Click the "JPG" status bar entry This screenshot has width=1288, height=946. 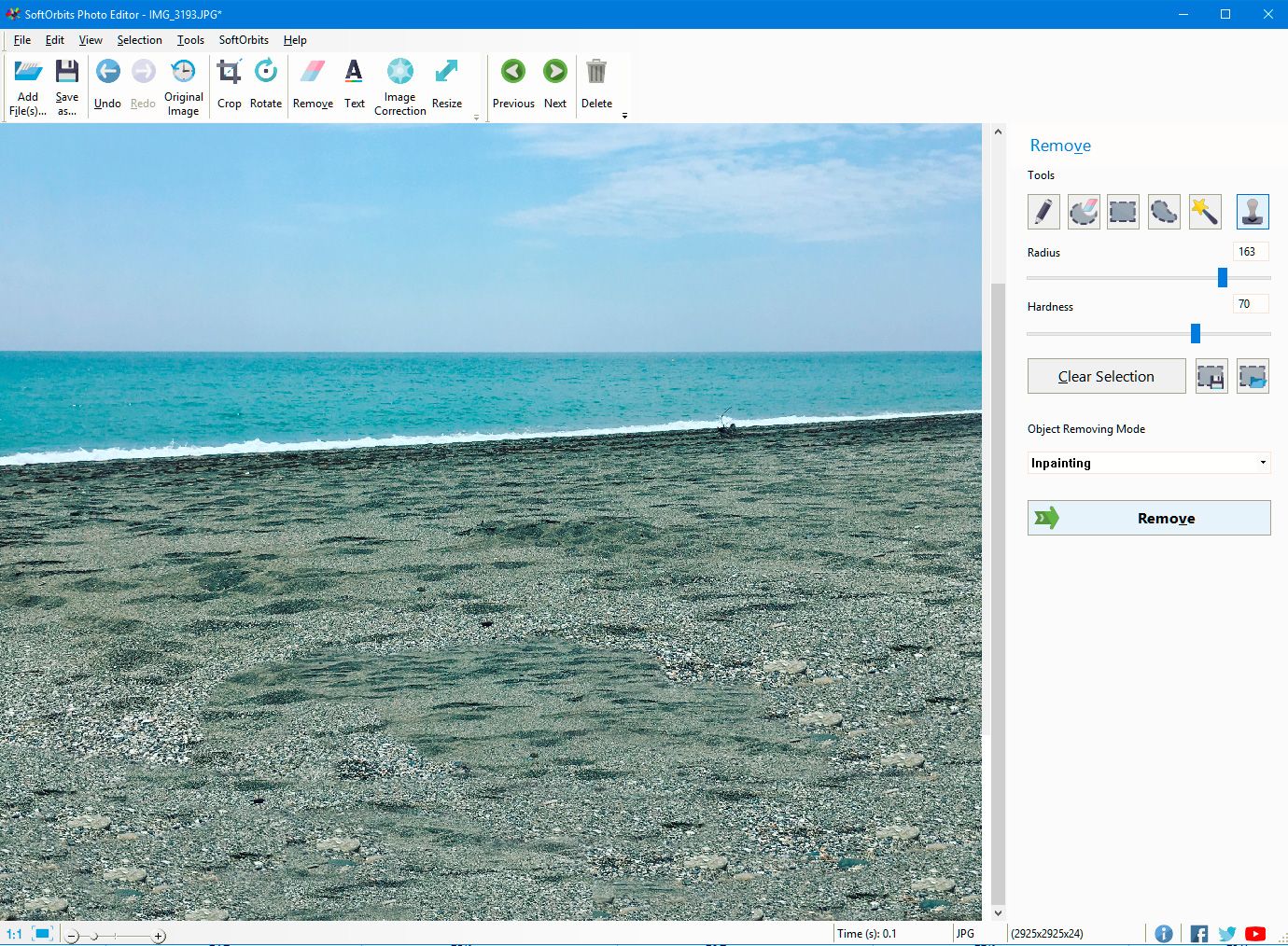click(x=965, y=934)
